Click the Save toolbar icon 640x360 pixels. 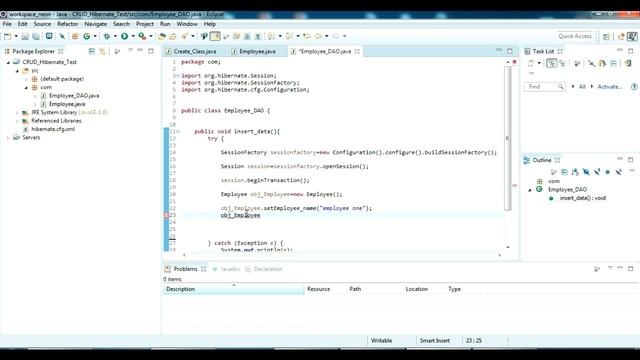(25, 36)
